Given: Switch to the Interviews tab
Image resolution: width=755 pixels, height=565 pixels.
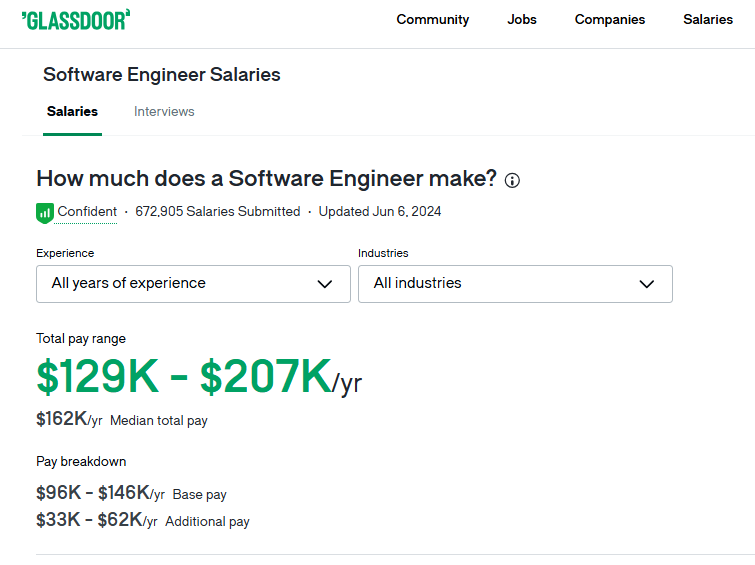Looking at the screenshot, I should [x=164, y=111].
